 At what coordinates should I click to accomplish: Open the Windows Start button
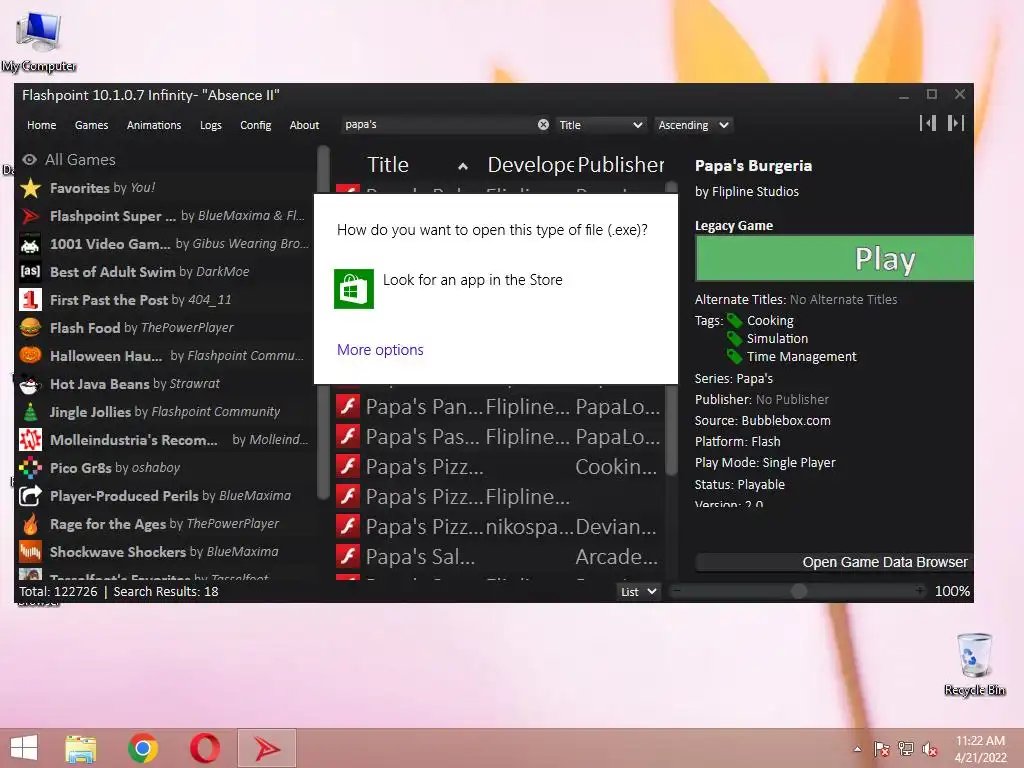(x=24, y=748)
